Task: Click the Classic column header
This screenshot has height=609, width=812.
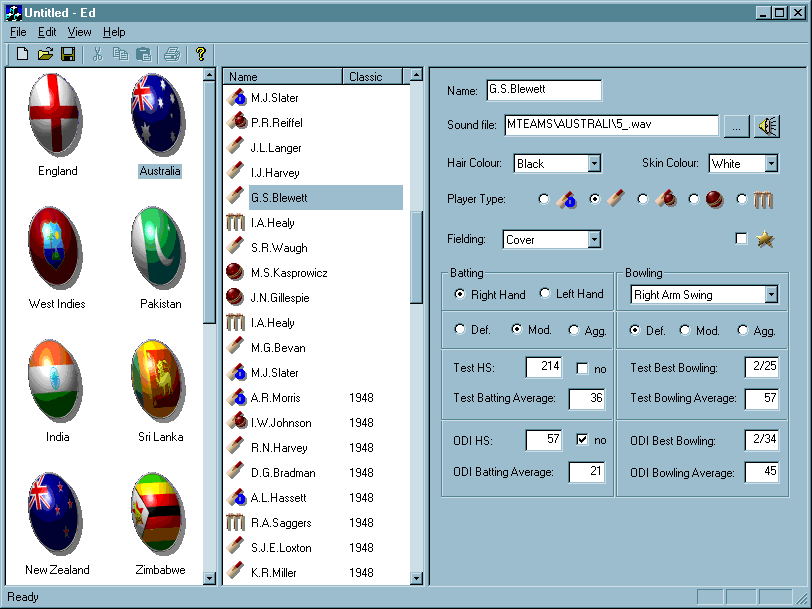Action: click(x=372, y=77)
